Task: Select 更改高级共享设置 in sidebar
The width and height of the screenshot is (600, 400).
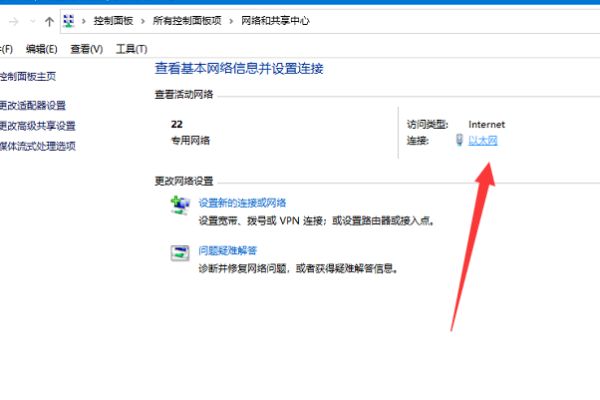Action: 38,126
